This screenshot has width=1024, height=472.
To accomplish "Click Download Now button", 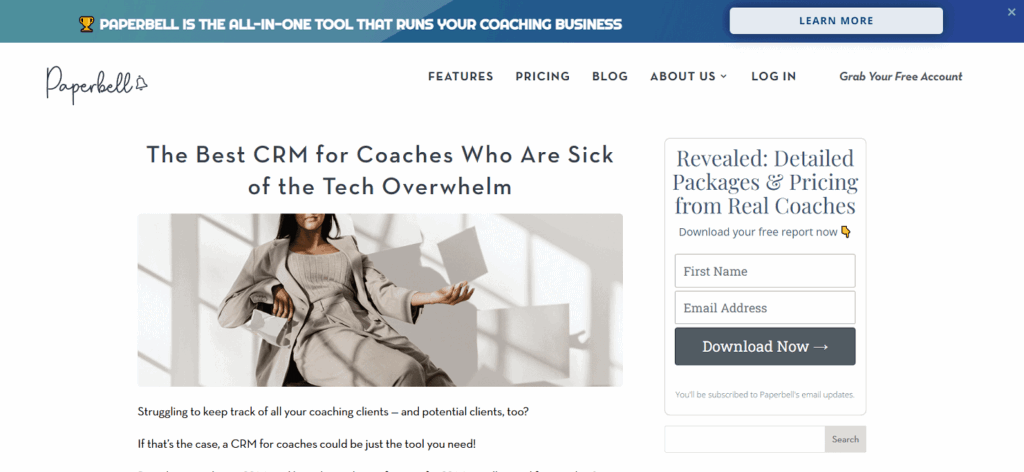I will pos(765,347).
